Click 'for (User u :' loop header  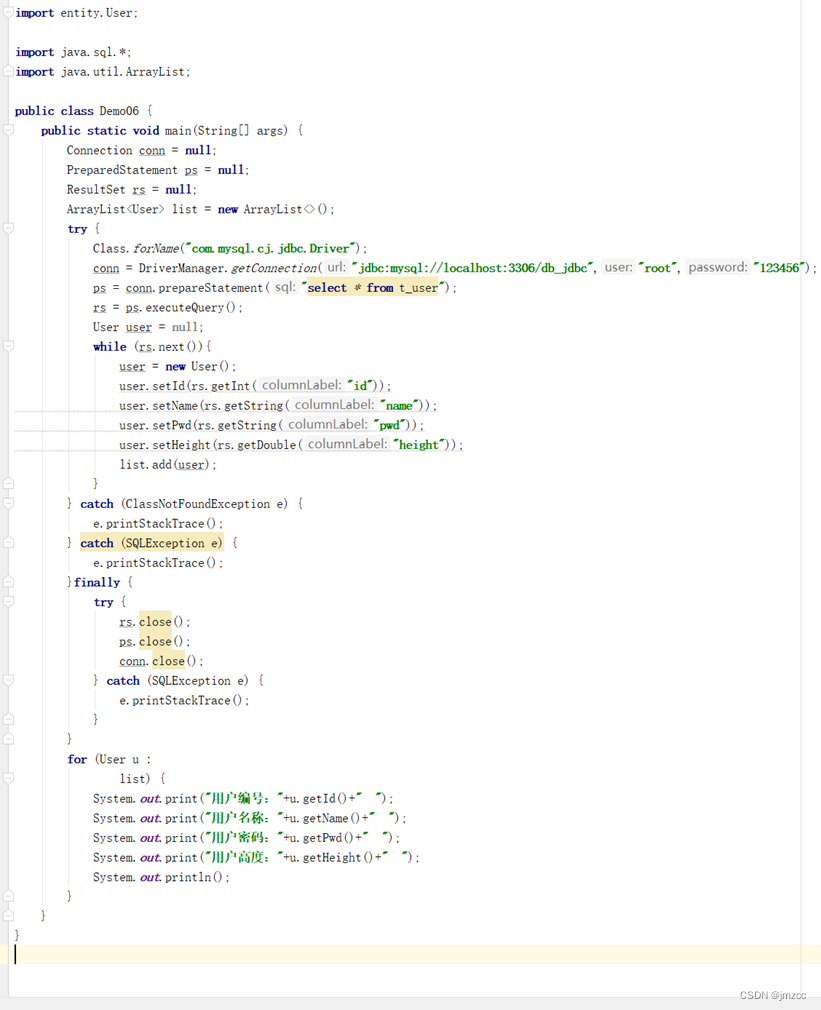[x=109, y=759]
